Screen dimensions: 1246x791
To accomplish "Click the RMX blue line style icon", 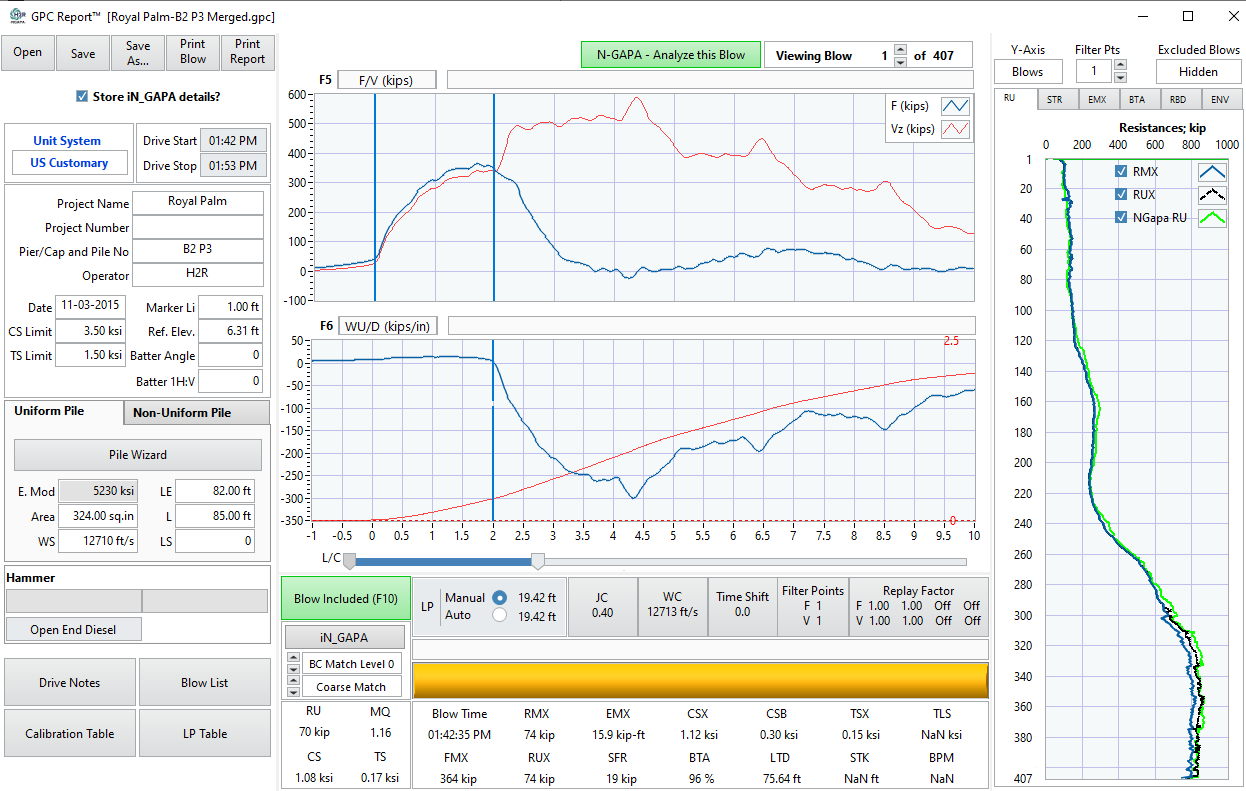I will 1212,171.
